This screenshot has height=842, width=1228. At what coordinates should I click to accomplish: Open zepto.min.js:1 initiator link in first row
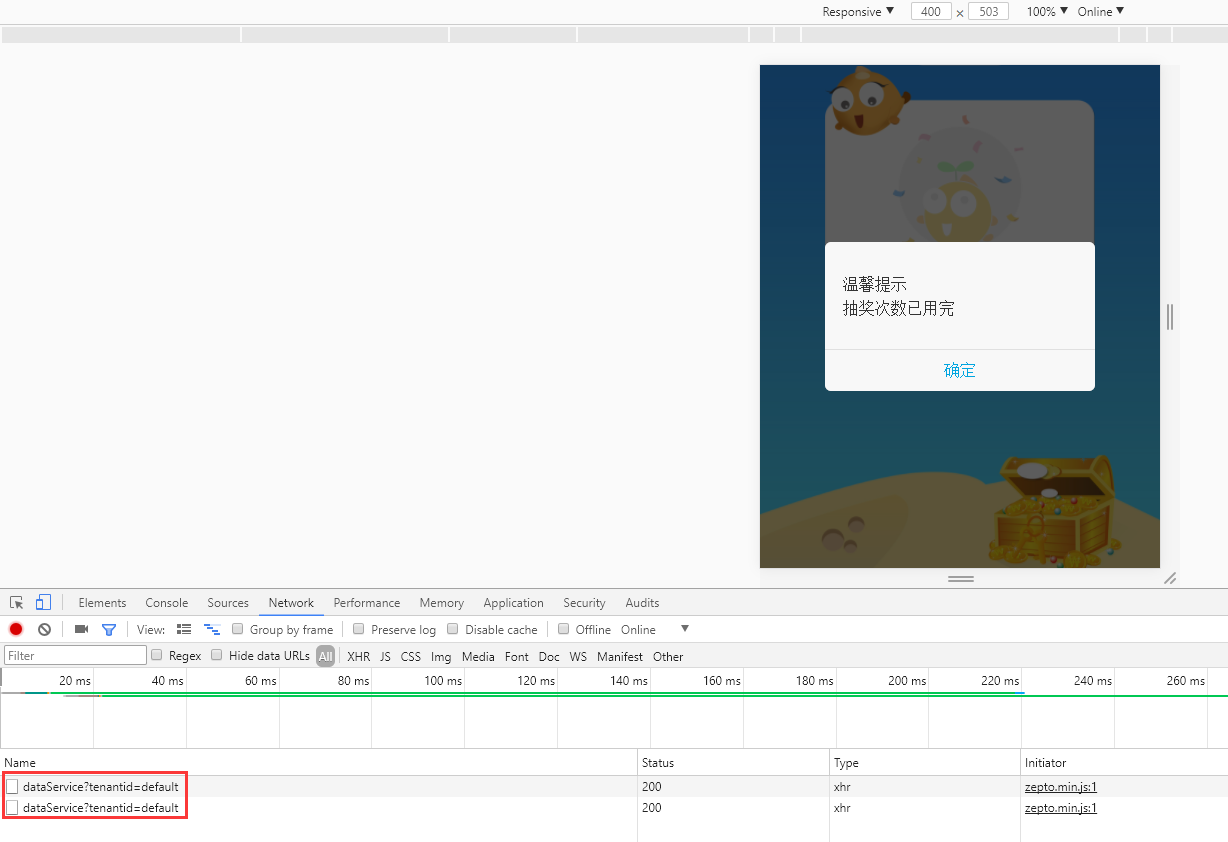1060,787
